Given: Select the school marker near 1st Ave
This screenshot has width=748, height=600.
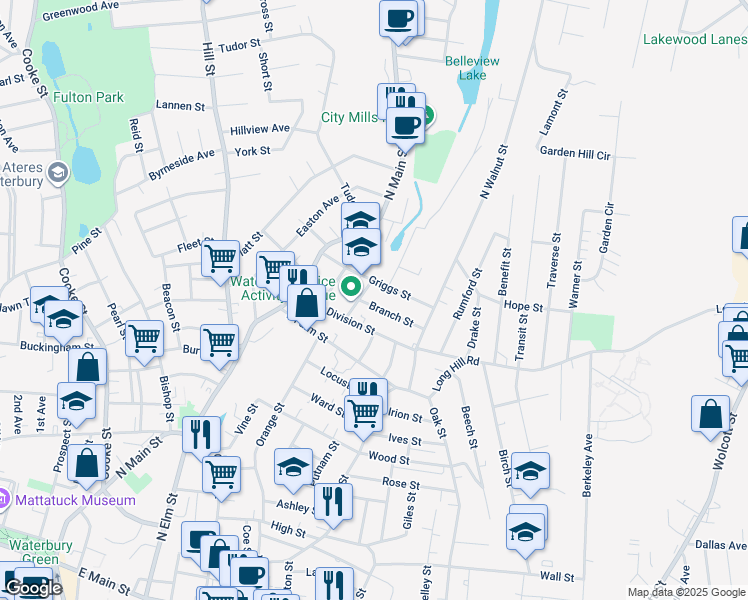Looking at the screenshot, I should pyautogui.click(x=76, y=402).
